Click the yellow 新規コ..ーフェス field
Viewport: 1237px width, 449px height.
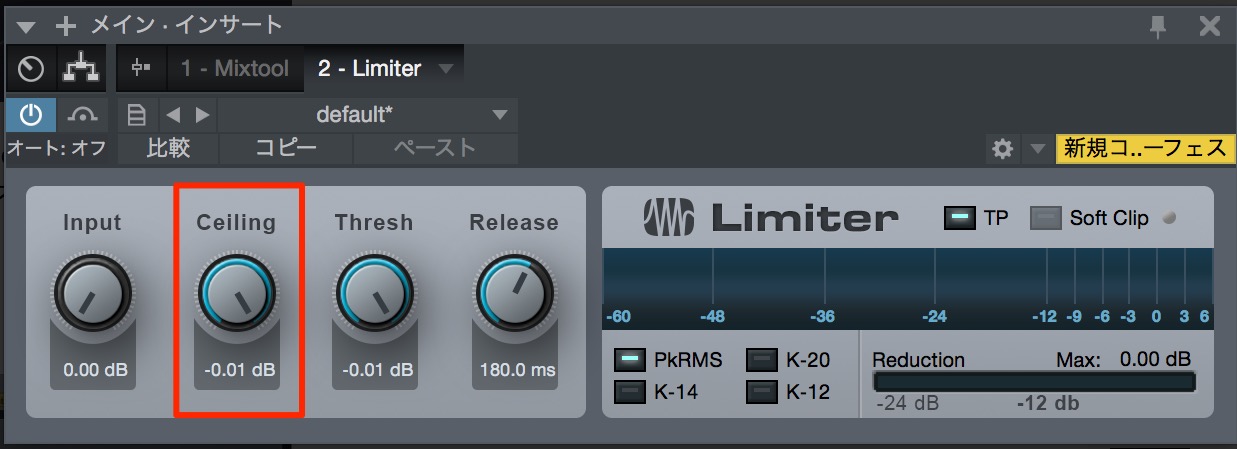coord(1145,149)
